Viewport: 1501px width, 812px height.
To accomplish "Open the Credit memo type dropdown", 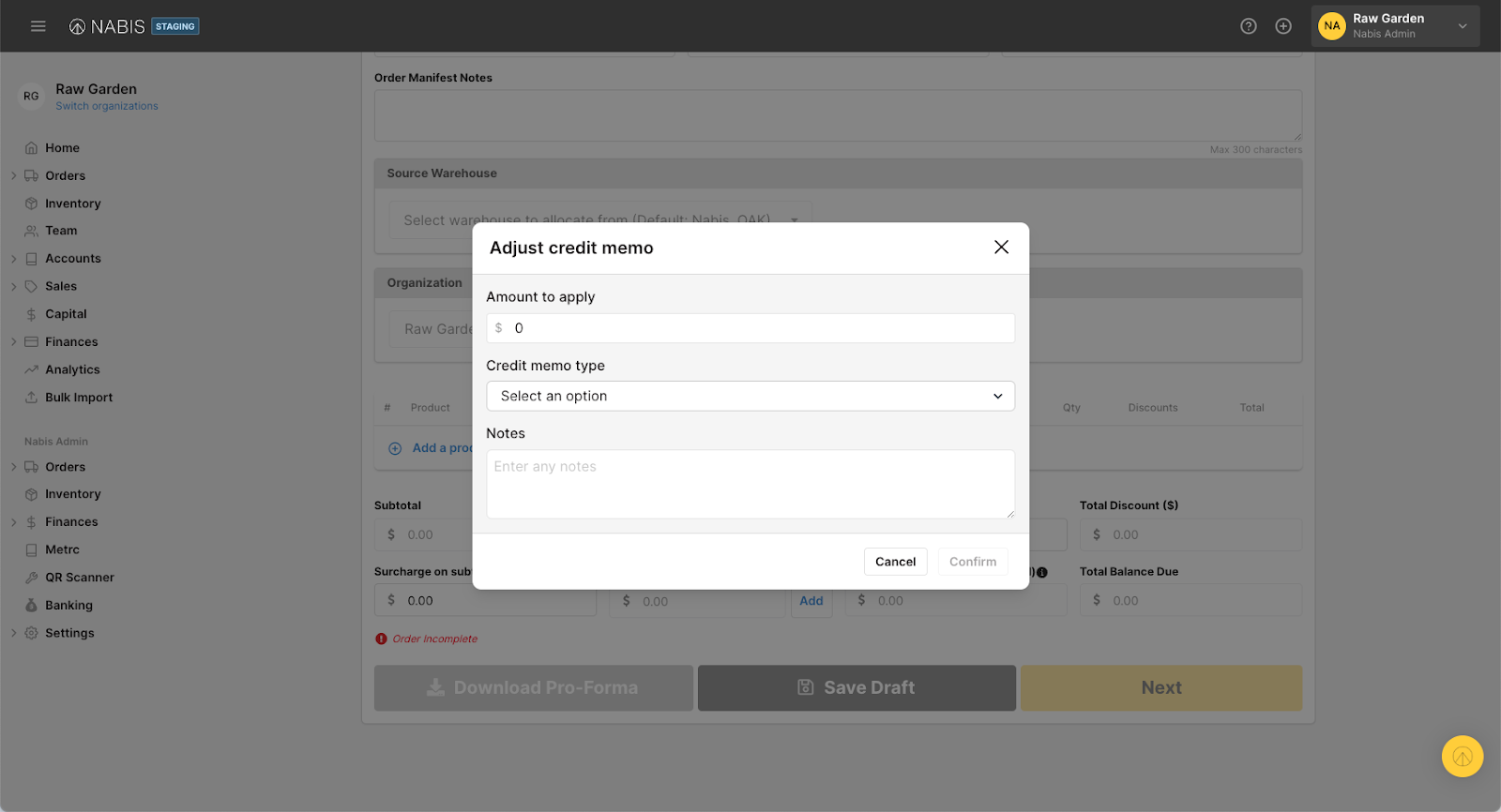I will tap(750, 396).
